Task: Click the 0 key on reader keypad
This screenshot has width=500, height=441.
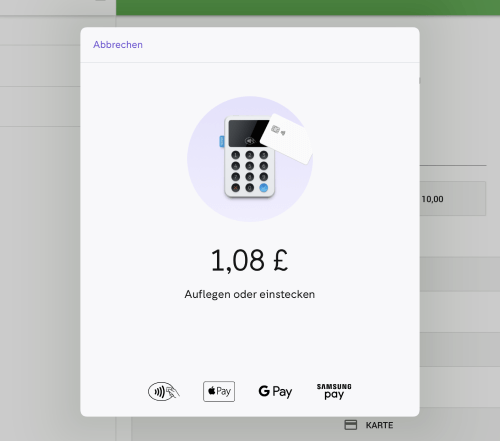Action: click(x=250, y=188)
